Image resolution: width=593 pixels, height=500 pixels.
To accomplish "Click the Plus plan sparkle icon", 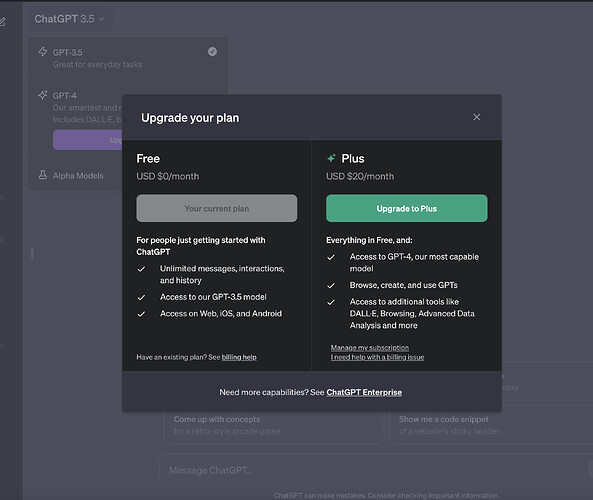I will [331, 158].
